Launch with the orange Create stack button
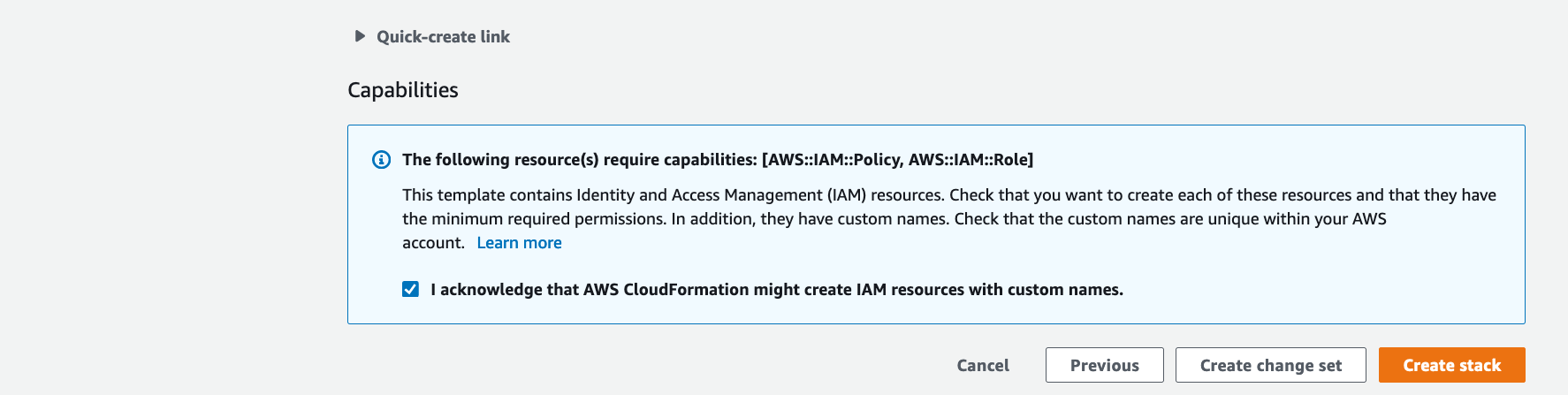Screen dimensions: 1568x395 1451,365
